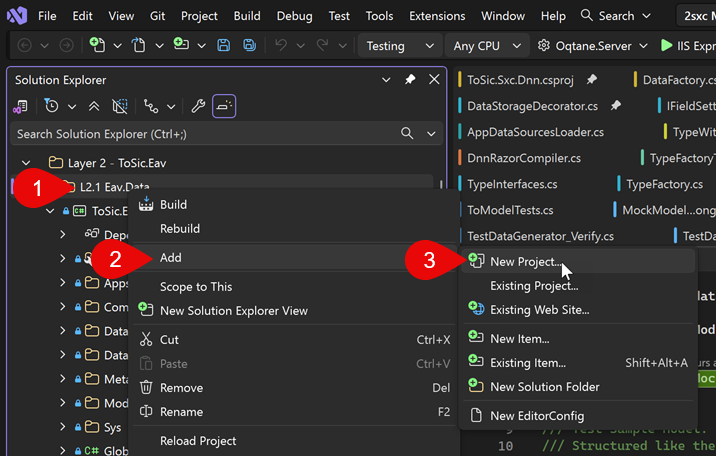Switch to ToSic.Sxc.Dnn.csproj tab
This screenshot has width=716, height=456.
coord(520,80)
